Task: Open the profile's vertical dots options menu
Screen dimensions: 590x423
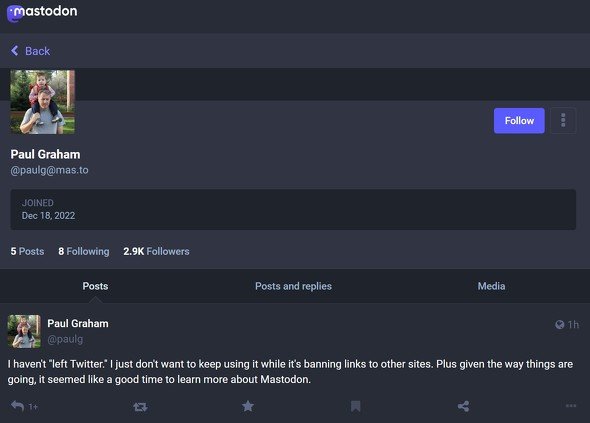Action: click(x=563, y=120)
